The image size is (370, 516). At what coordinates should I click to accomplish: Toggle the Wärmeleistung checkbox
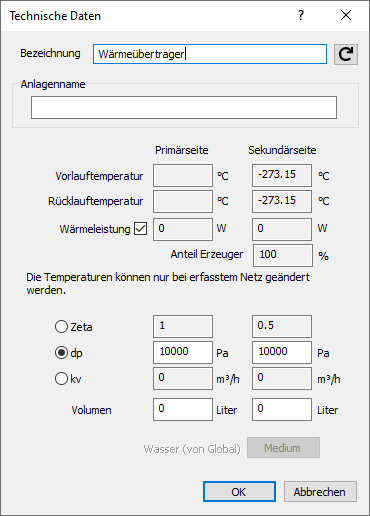141,229
